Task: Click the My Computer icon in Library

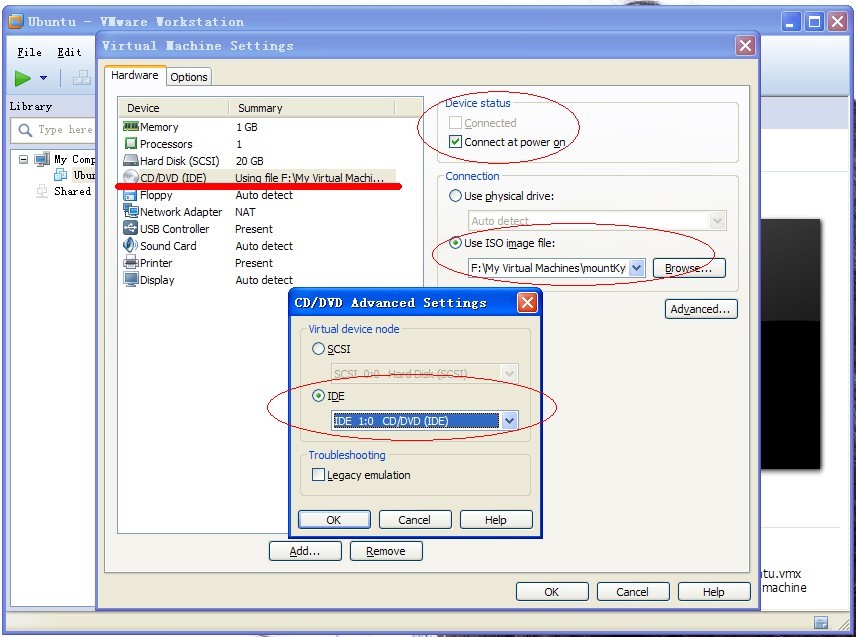Action: pyautogui.click(x=42, y=159)
